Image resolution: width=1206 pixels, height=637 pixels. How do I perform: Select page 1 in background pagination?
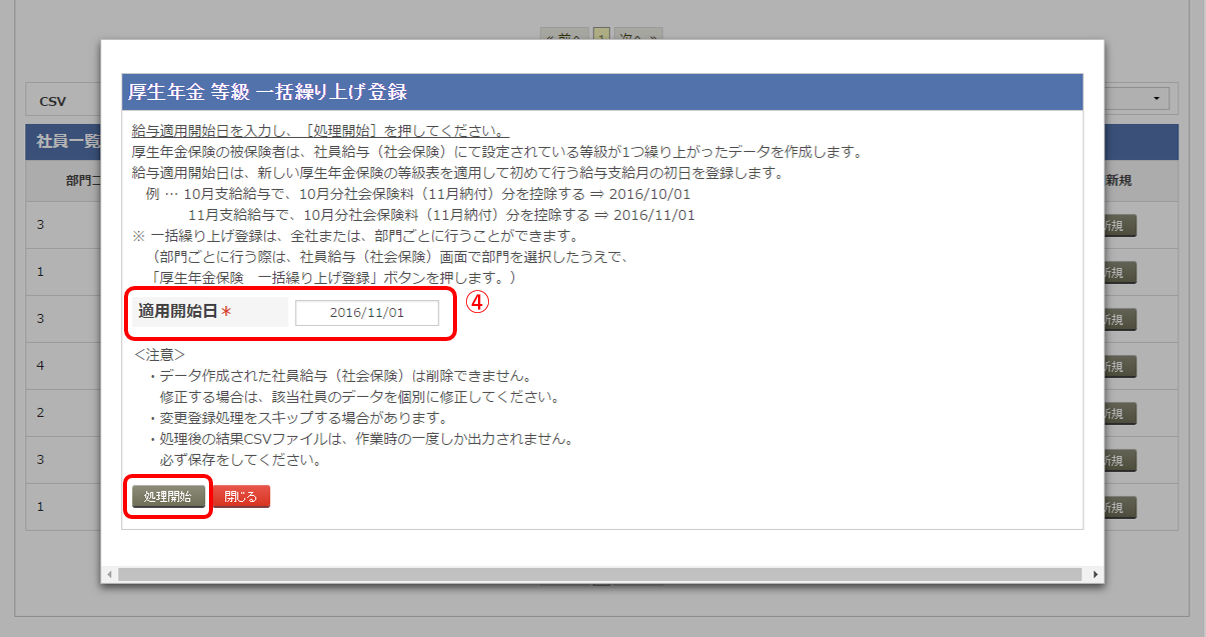[x=602, y=35]
